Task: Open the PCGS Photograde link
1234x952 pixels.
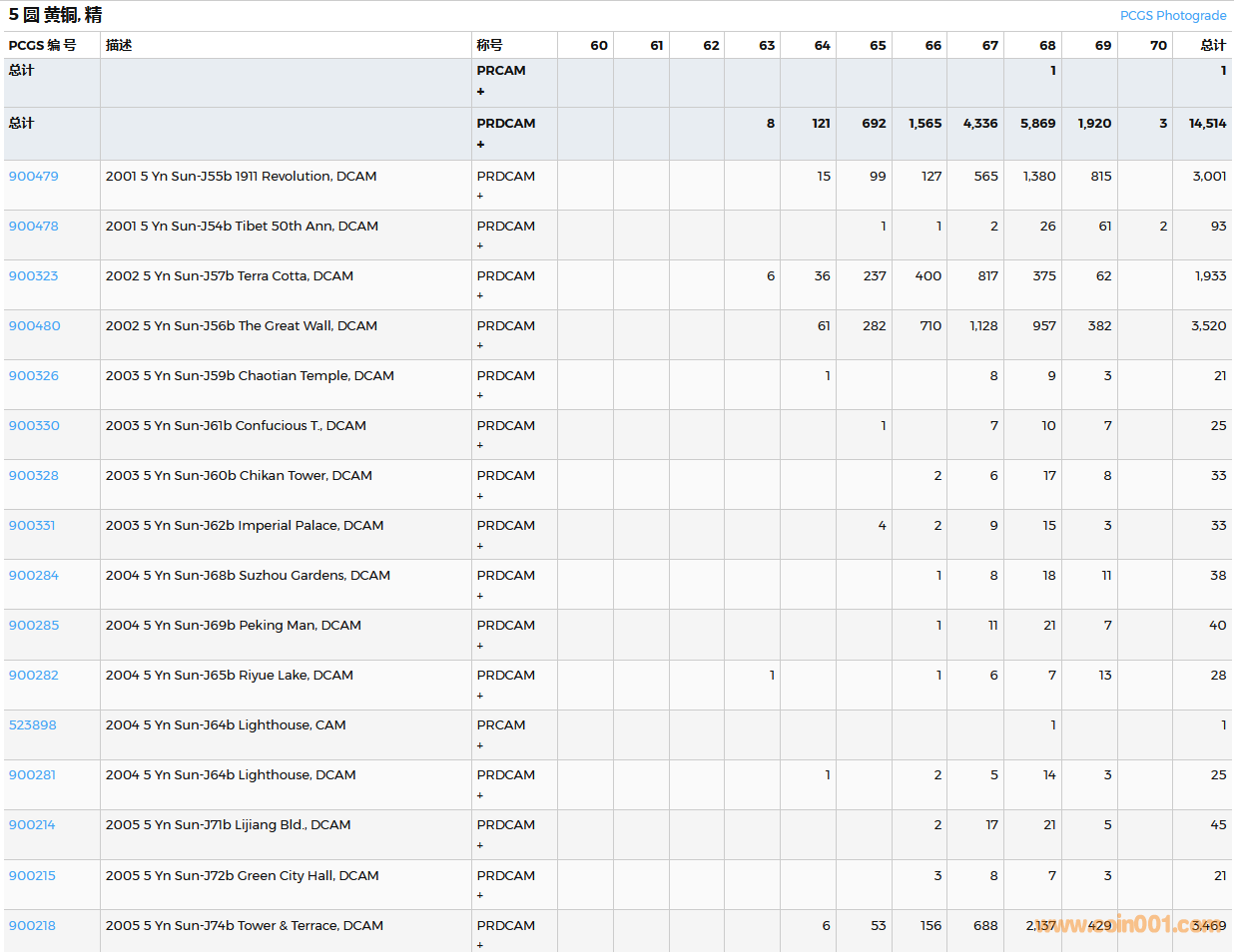Action: pos(1172,16)
